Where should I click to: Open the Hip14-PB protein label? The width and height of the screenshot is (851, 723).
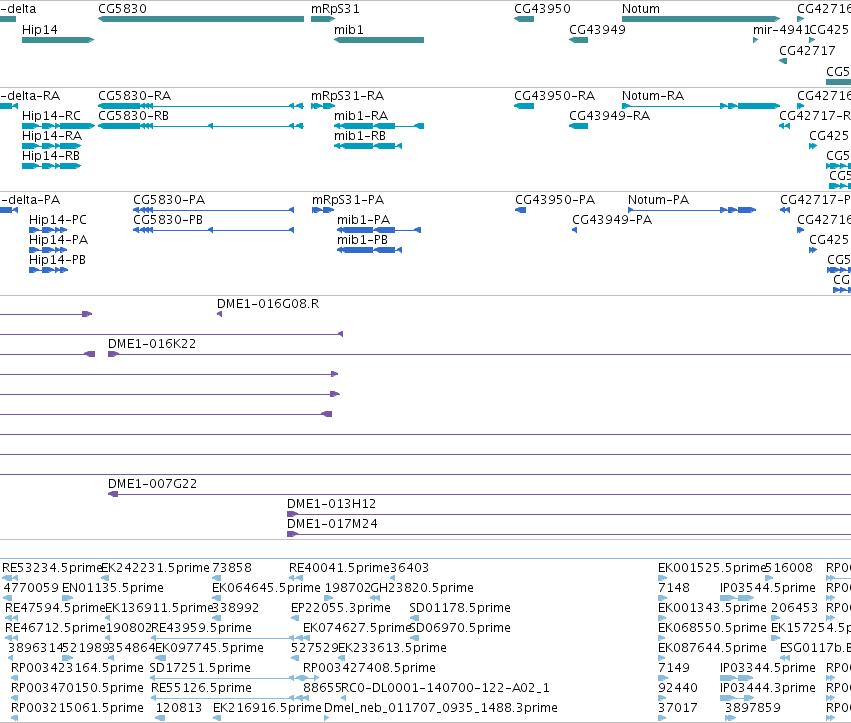pos(57,260)
